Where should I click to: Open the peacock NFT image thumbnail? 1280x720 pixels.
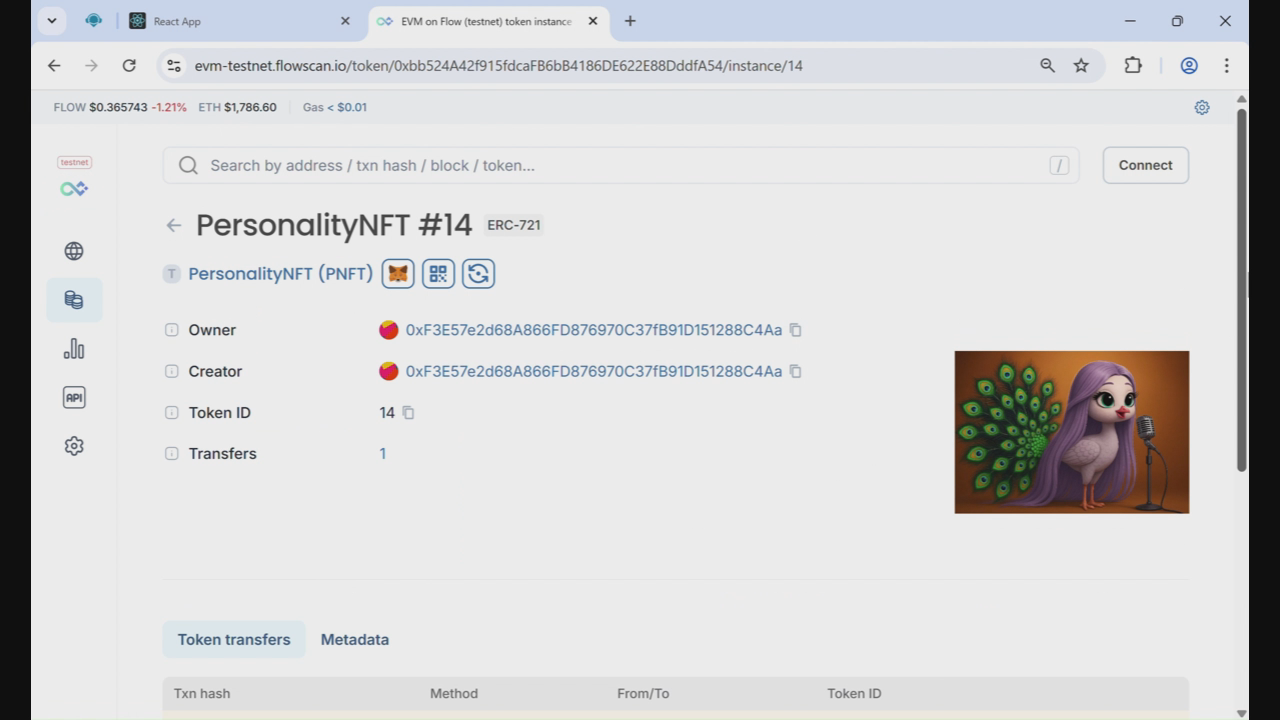tap(1072, 432)
